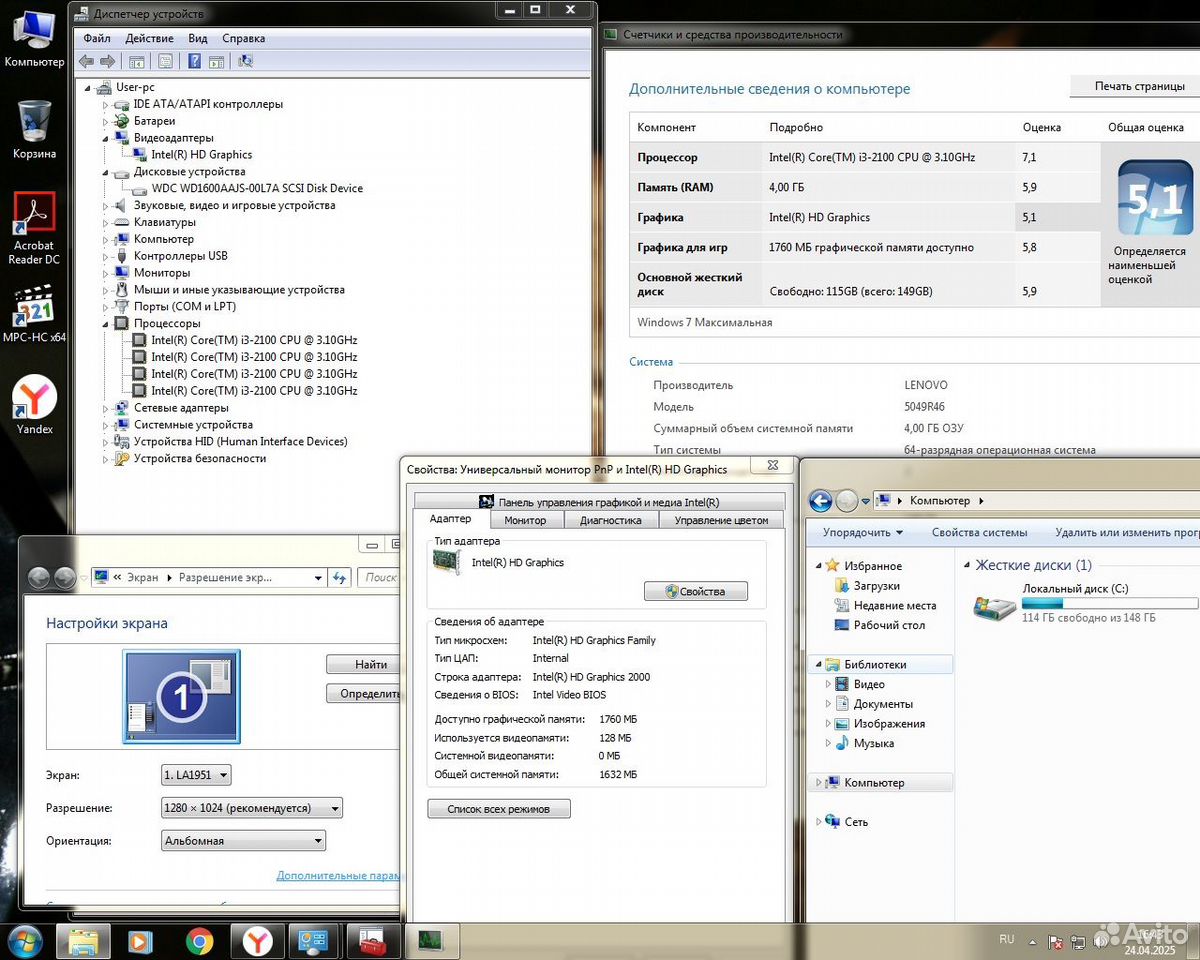Expand Сеть in the navigation pane
This screenshot has height=960, width=1200.
[x=818, y=822]
